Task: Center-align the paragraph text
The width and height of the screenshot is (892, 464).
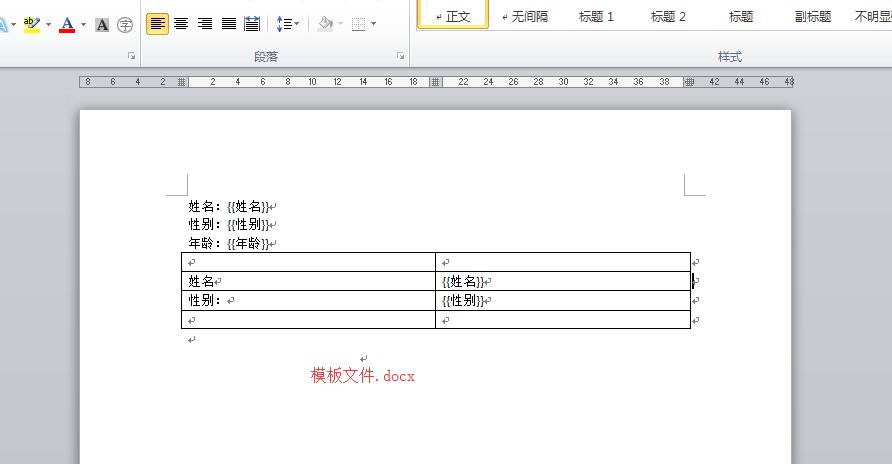Action: (x=181, y=24)
